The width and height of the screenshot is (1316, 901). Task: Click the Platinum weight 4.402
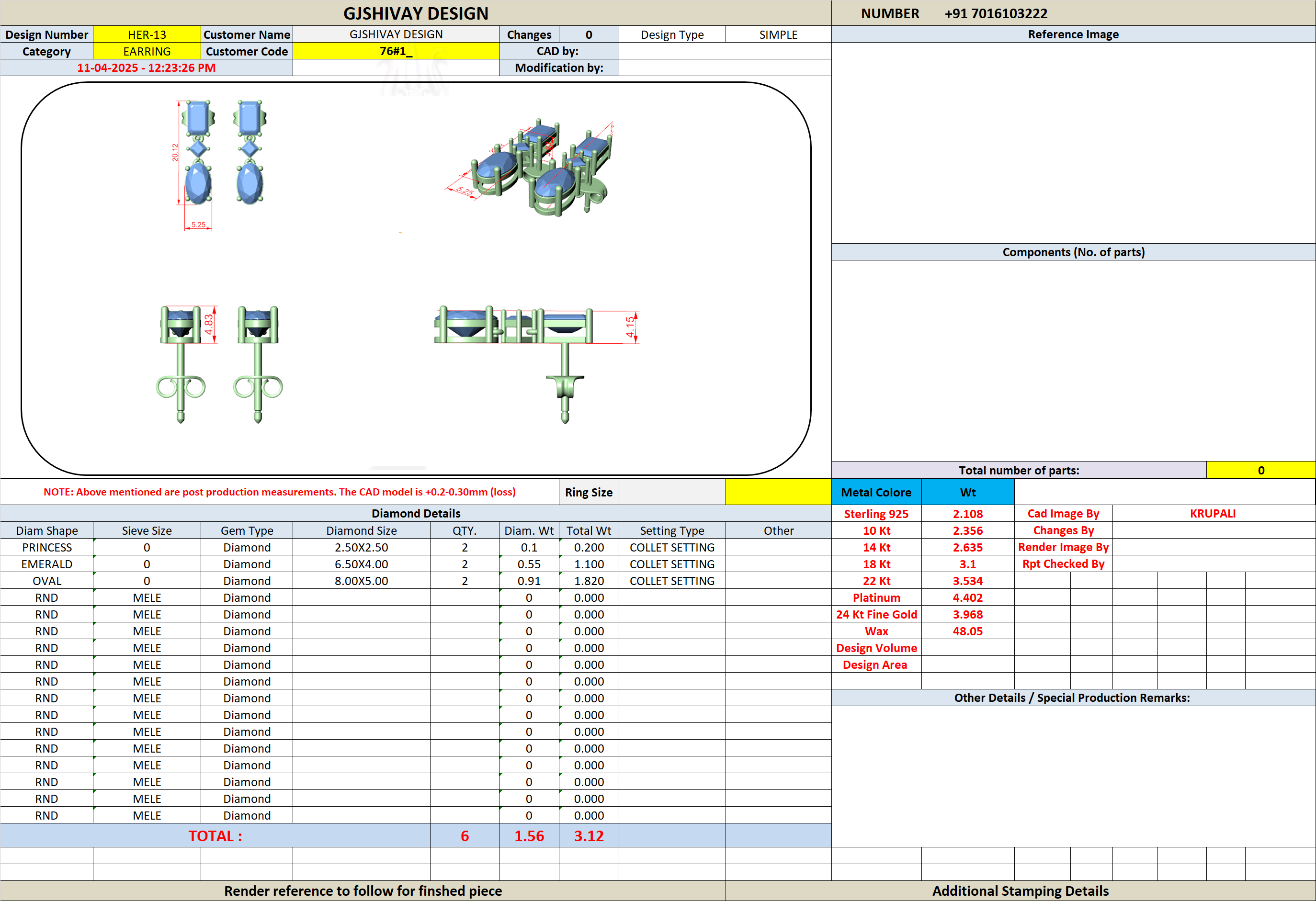coord(968,598)
